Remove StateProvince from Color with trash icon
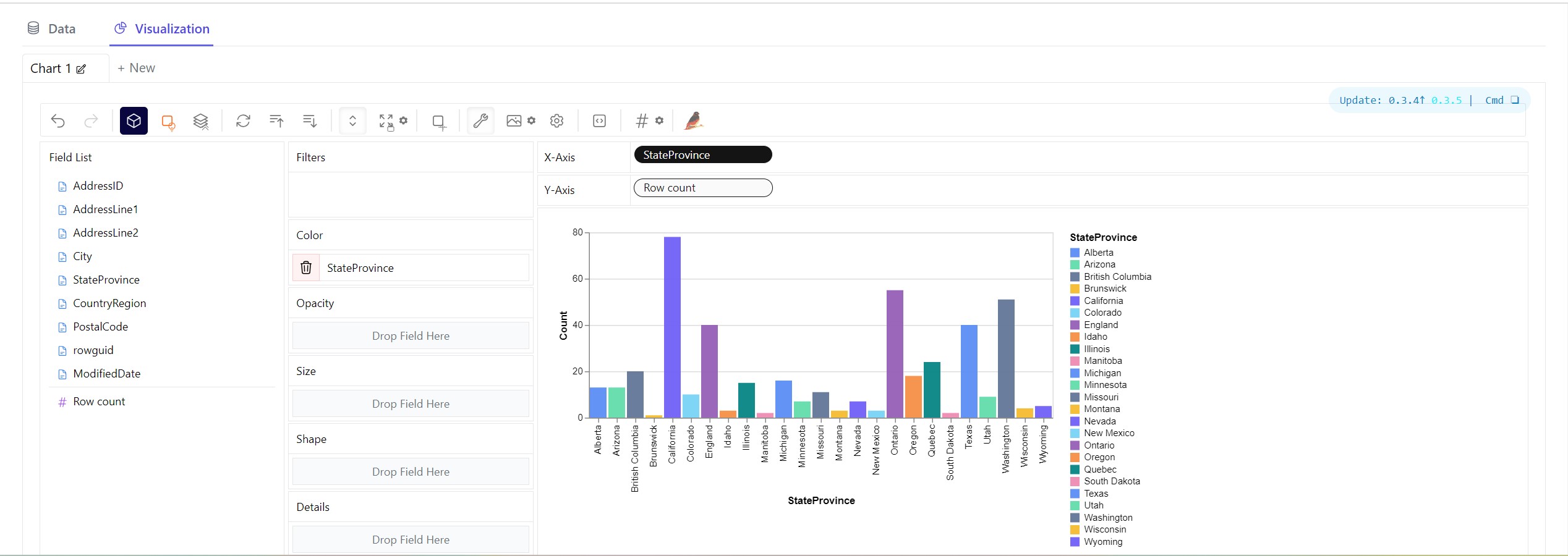1568x556 pixels. [306, 267]
